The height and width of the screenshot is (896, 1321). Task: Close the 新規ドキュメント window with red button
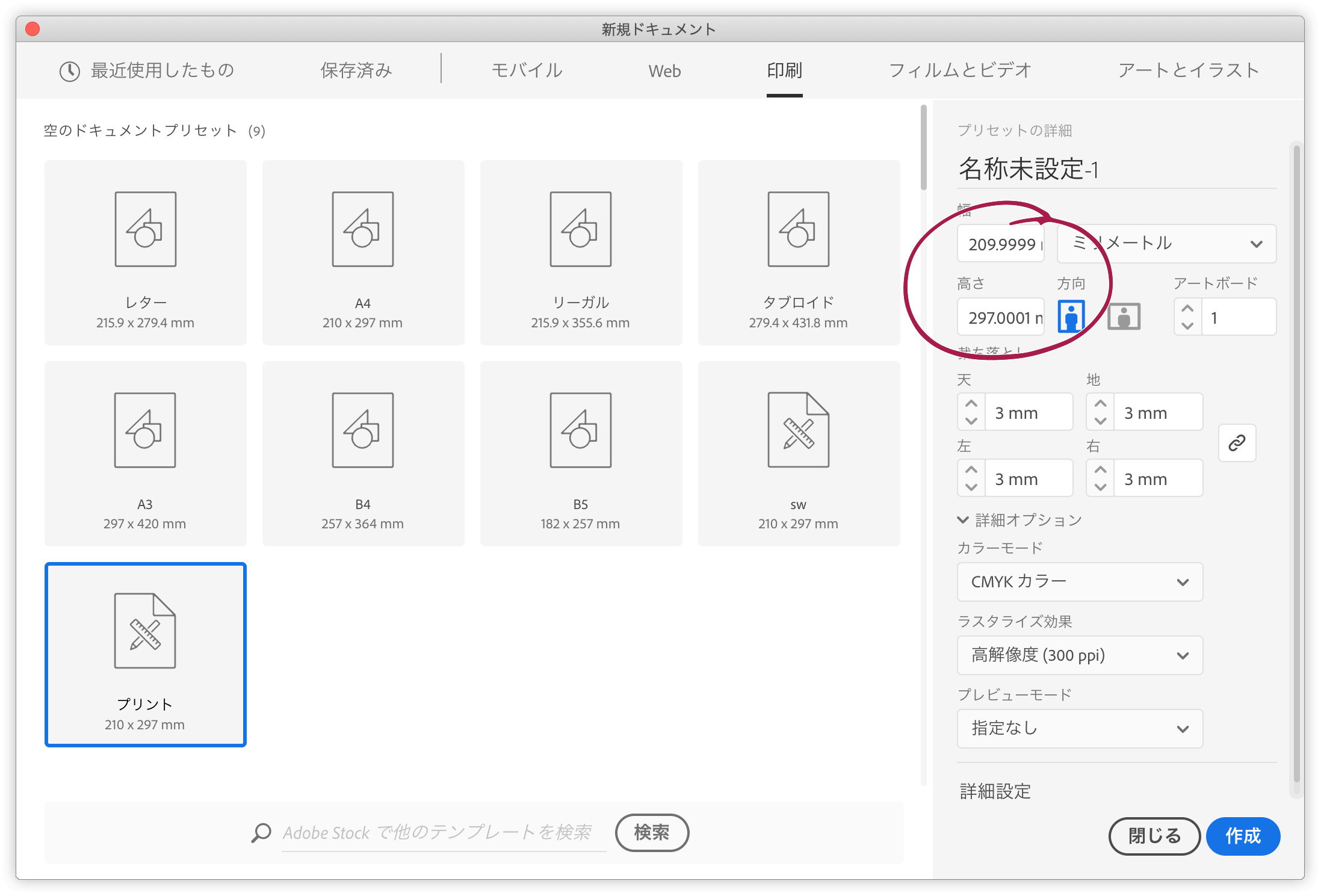point(32,29)
